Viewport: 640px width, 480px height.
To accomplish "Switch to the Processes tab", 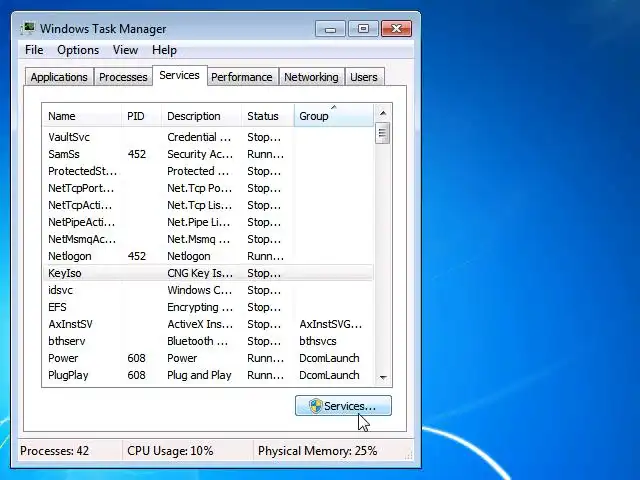I will [123, 77].
